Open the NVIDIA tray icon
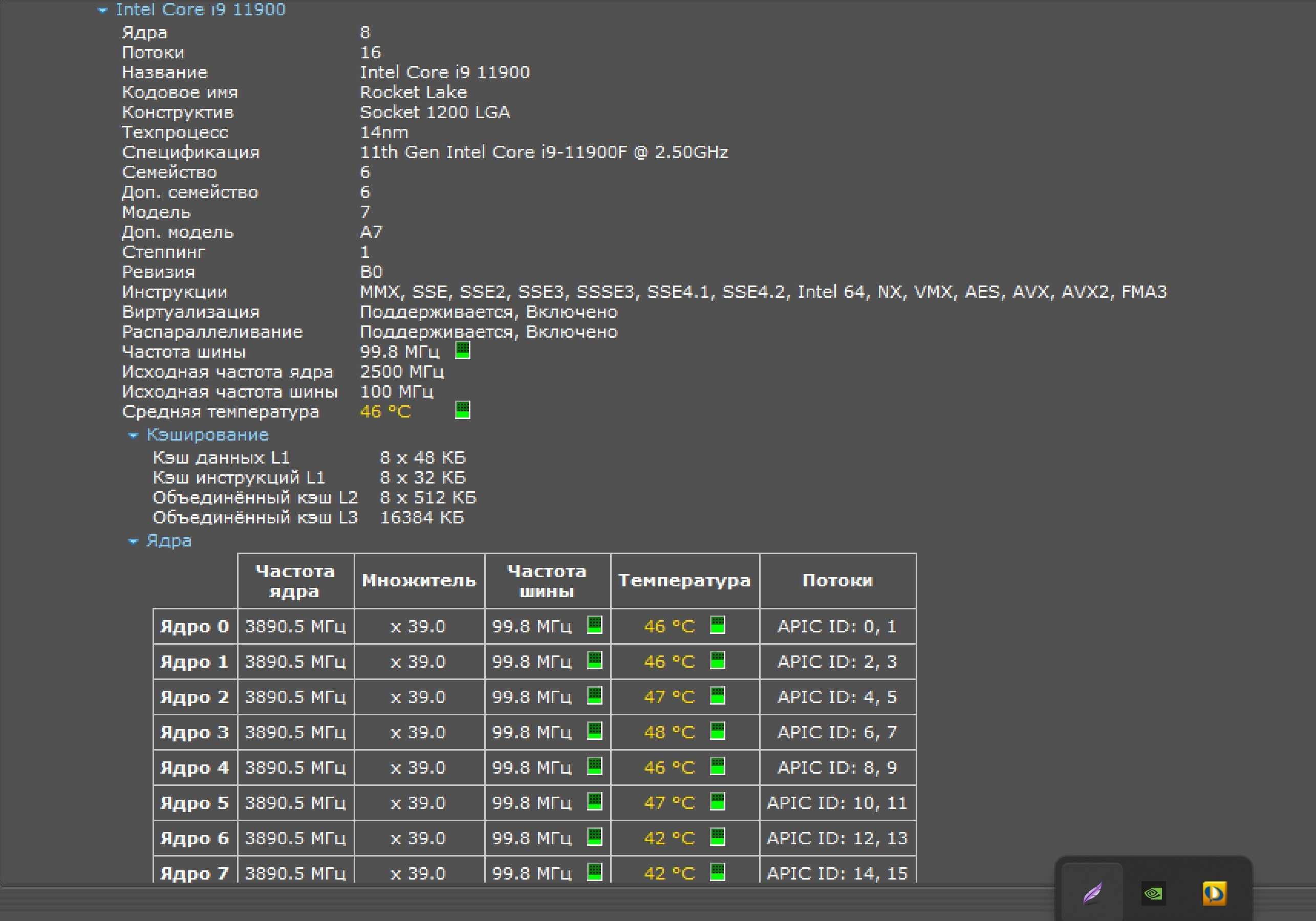 1153,893
